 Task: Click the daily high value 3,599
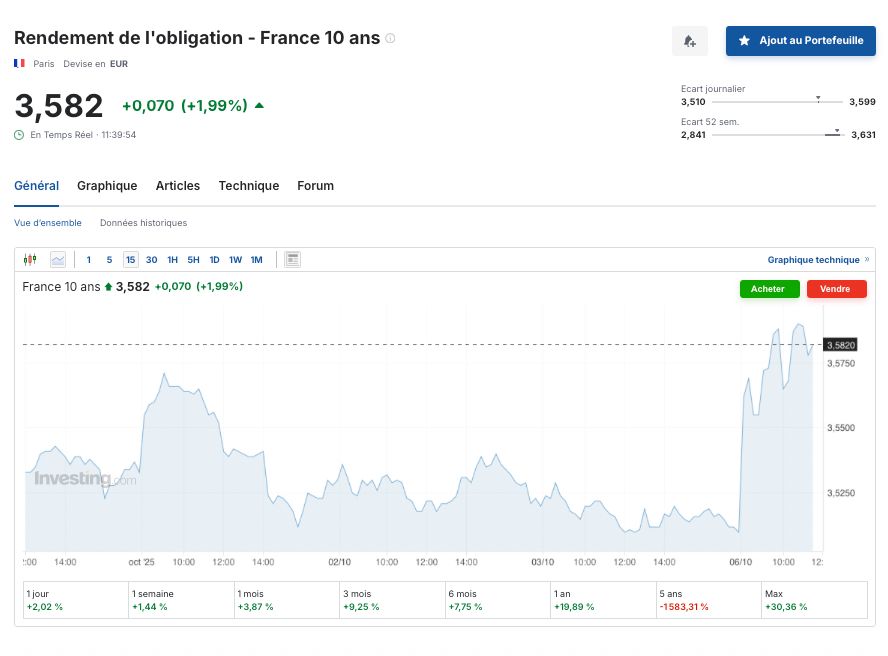[862, 102]
